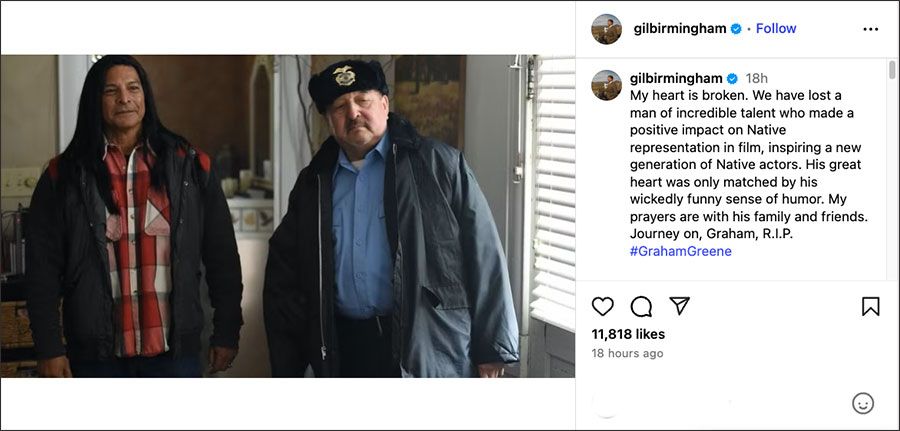Follow gilbirmingham

pos(776,29)
